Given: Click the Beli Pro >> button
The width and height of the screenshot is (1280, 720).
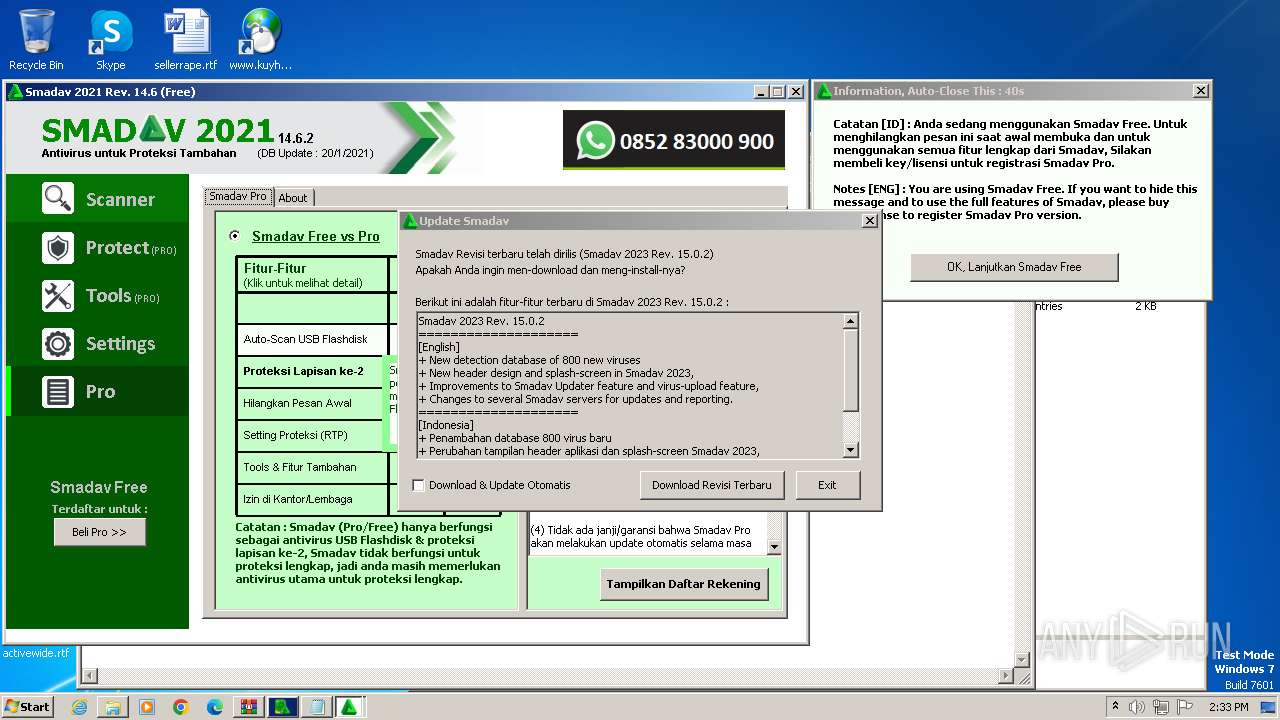Looking at the screenshot, I should point(100,532).
